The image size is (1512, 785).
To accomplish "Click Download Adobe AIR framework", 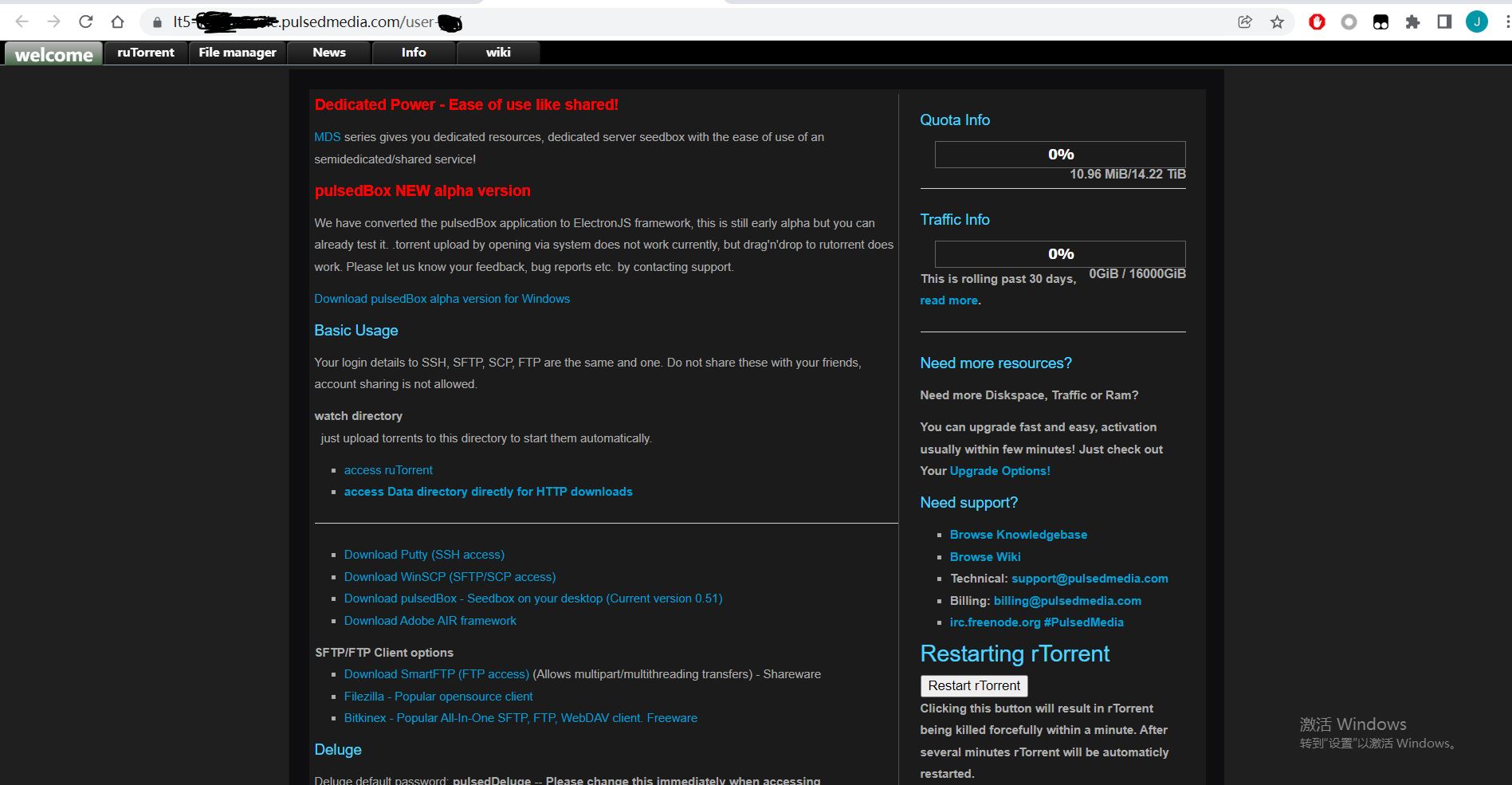I will (x=430, y=621).
